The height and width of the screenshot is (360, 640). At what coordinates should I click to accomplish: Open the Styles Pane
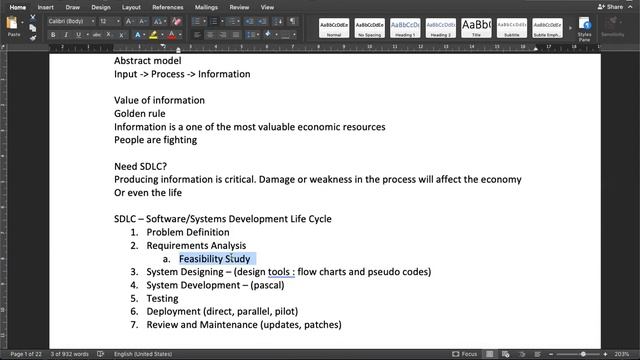click(584, 29)
